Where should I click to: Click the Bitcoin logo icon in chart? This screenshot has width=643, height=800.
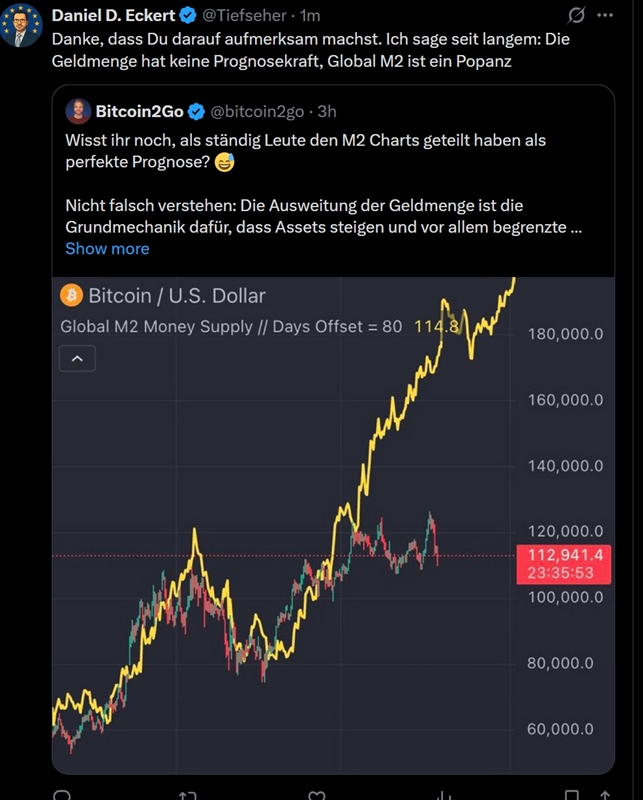(x=71, y=295)
